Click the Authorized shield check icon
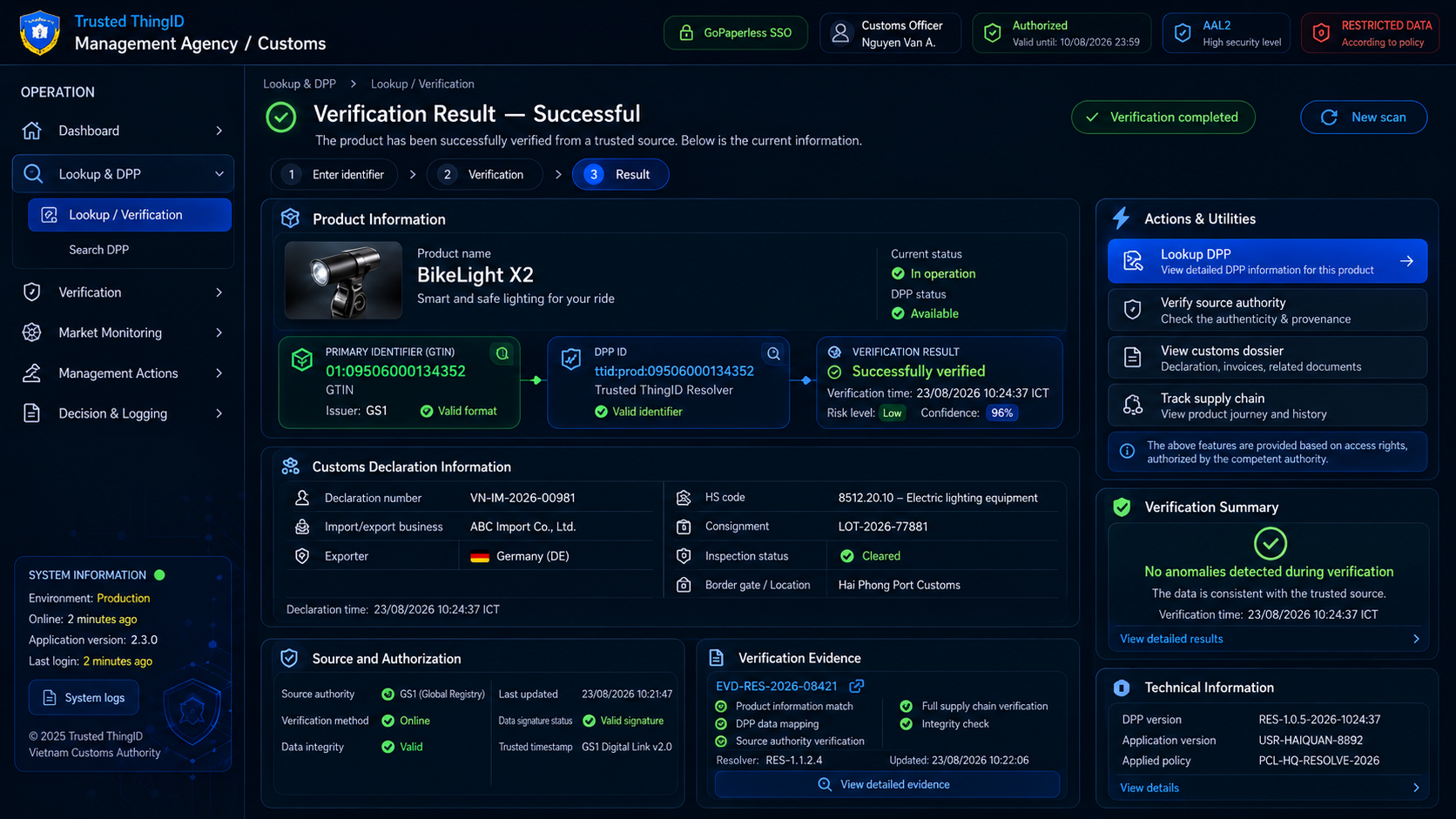The height and width of the screenshot is (819, 1456). 992,33
